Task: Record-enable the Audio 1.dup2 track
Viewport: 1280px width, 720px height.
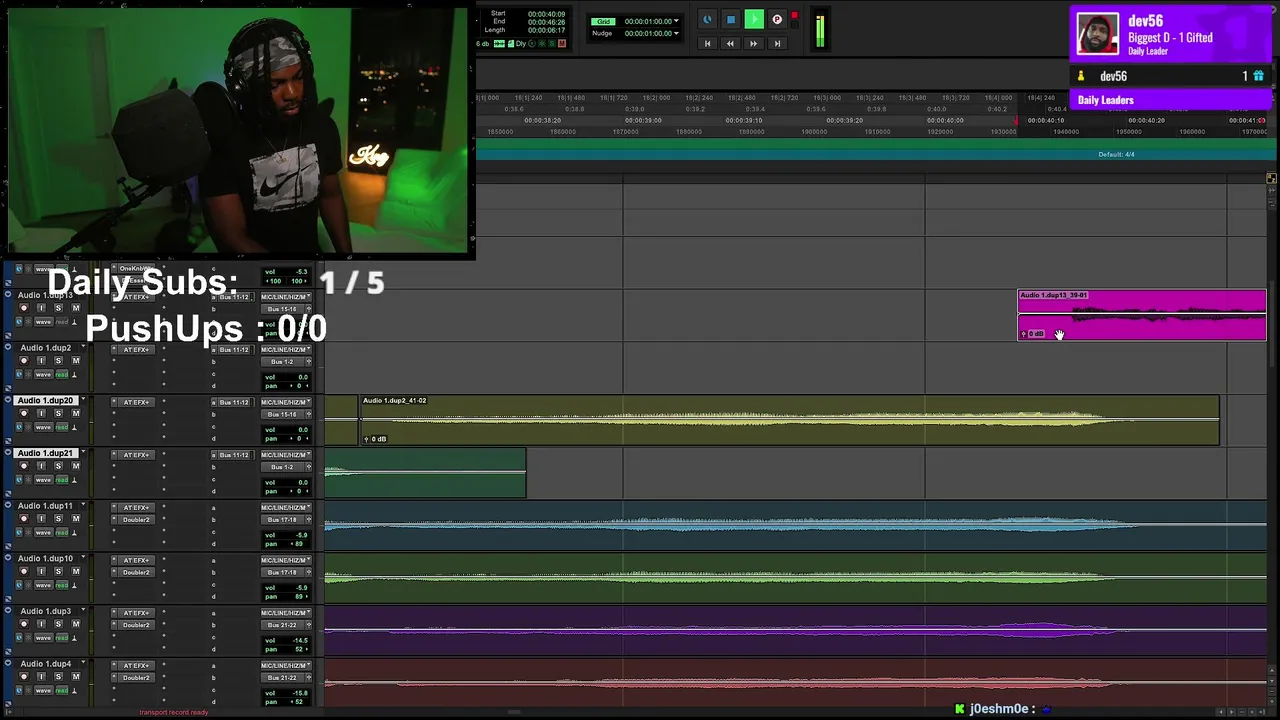Action: click(24, 361)
